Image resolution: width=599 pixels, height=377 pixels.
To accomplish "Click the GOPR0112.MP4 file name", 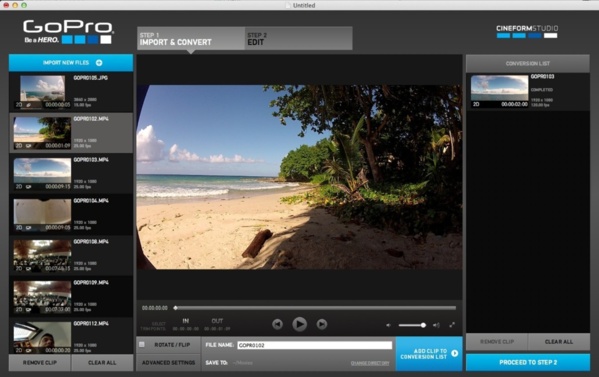I will [x=91, y=323].
